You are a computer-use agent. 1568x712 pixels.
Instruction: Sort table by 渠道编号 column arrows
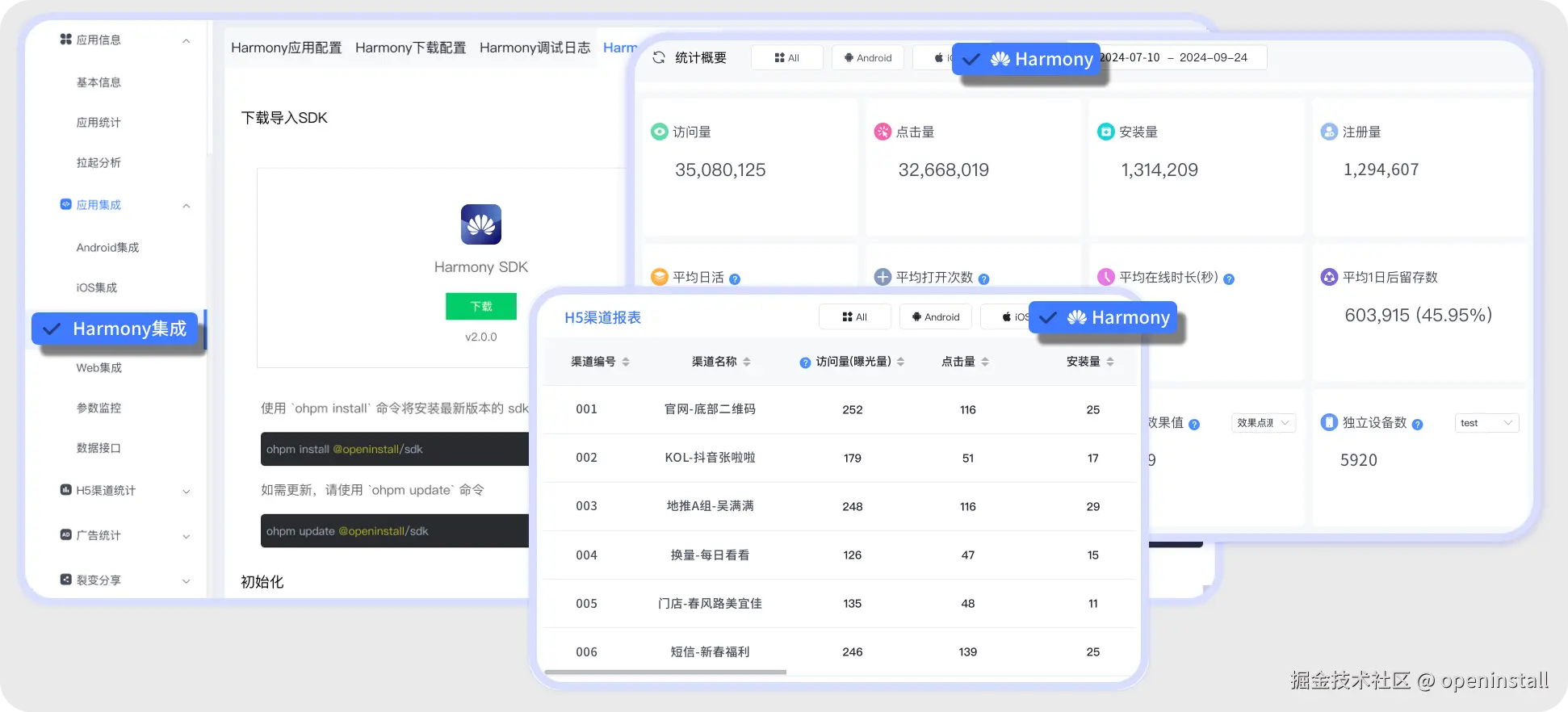click(626, 362)
